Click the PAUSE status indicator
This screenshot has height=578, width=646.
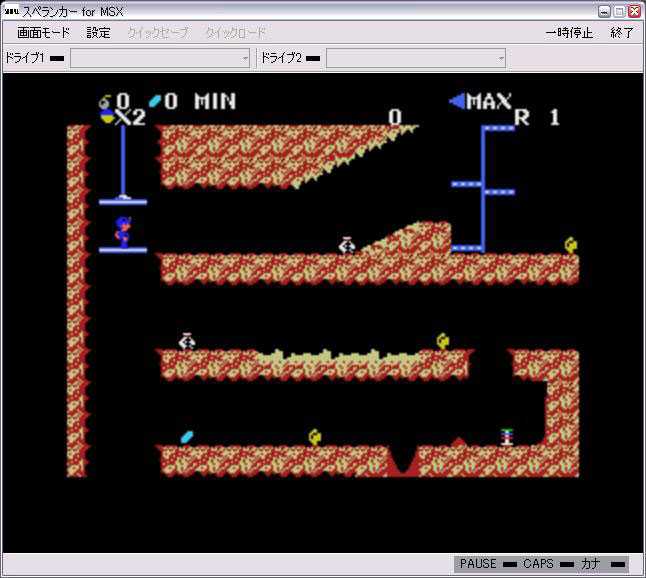point(488,564)
